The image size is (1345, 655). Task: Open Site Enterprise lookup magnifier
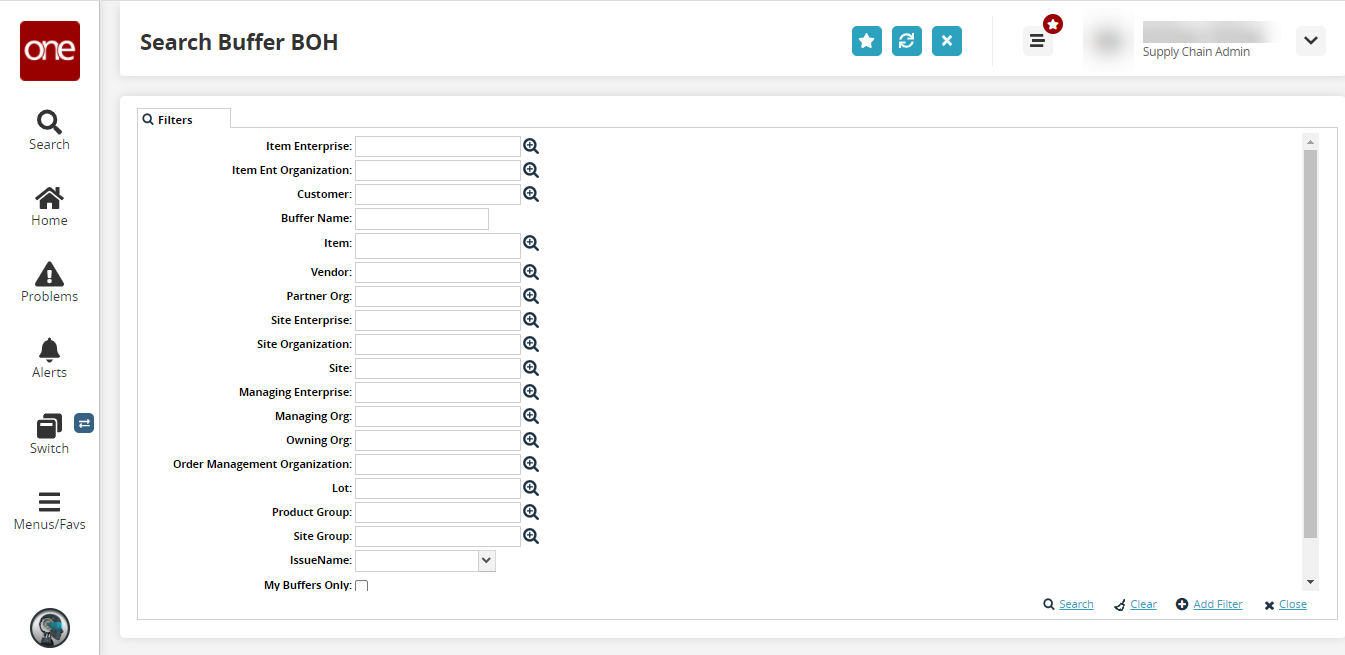(x=531, y=320)
